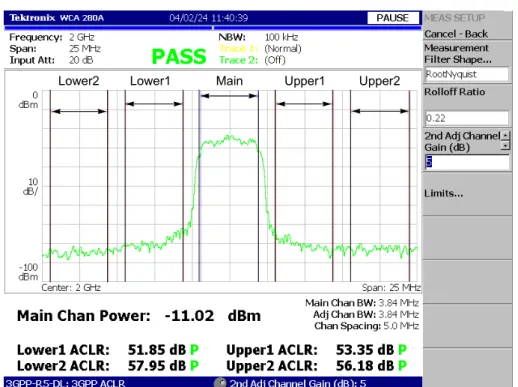Click the Trace 1: (Normal) label
Viewport: 518px width, 387px height.
pos(260,49)
